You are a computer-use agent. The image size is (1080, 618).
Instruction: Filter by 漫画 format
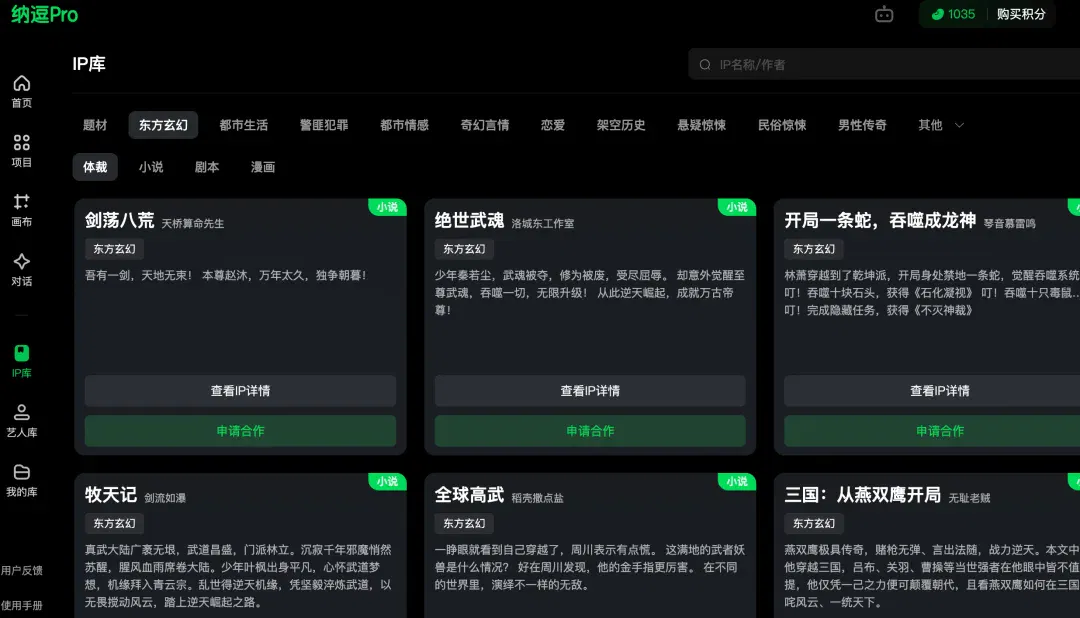click(x=263, y=167)
